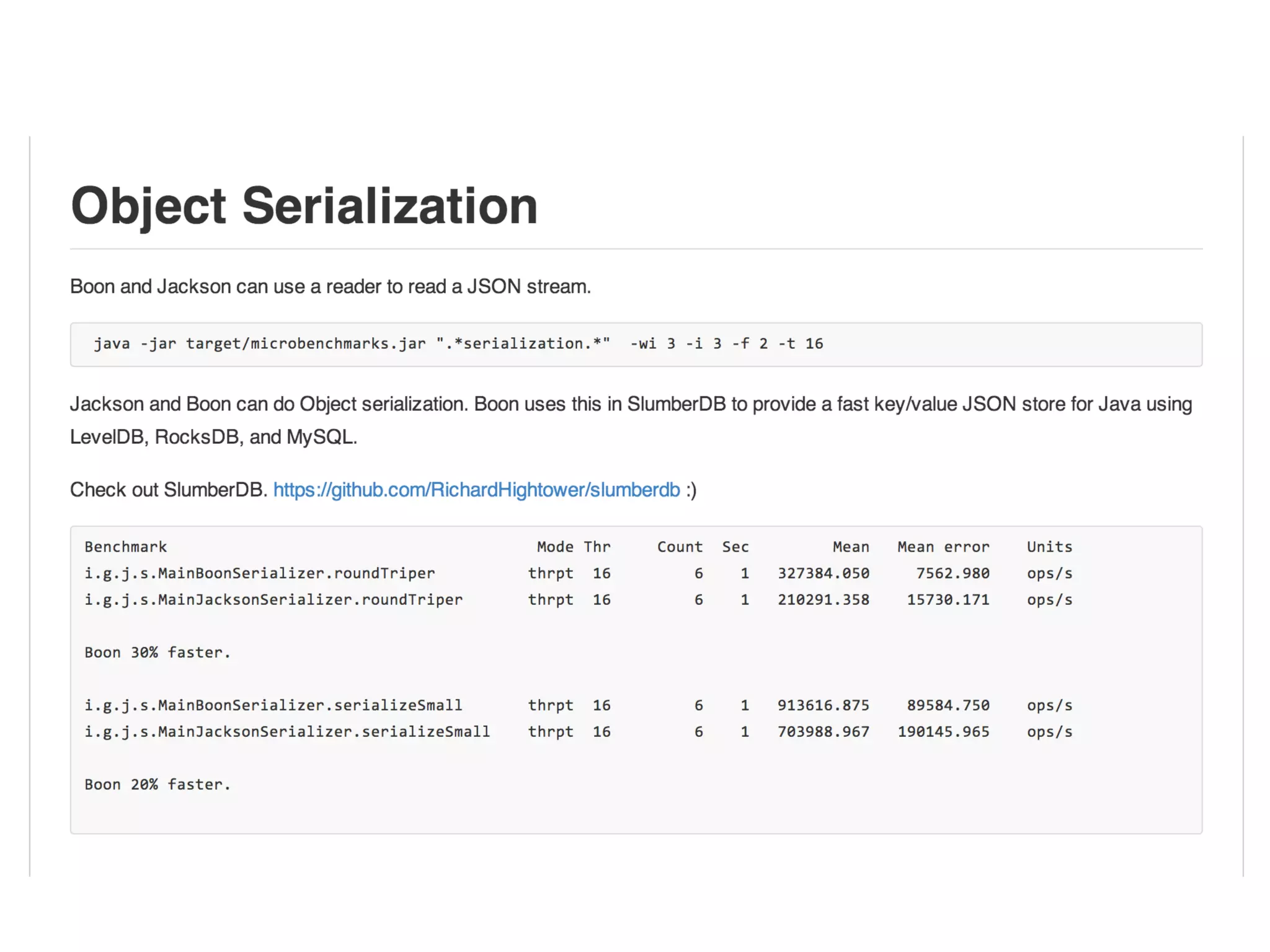Click the java -jar microbenchmarks command line

tap(458, 344)
